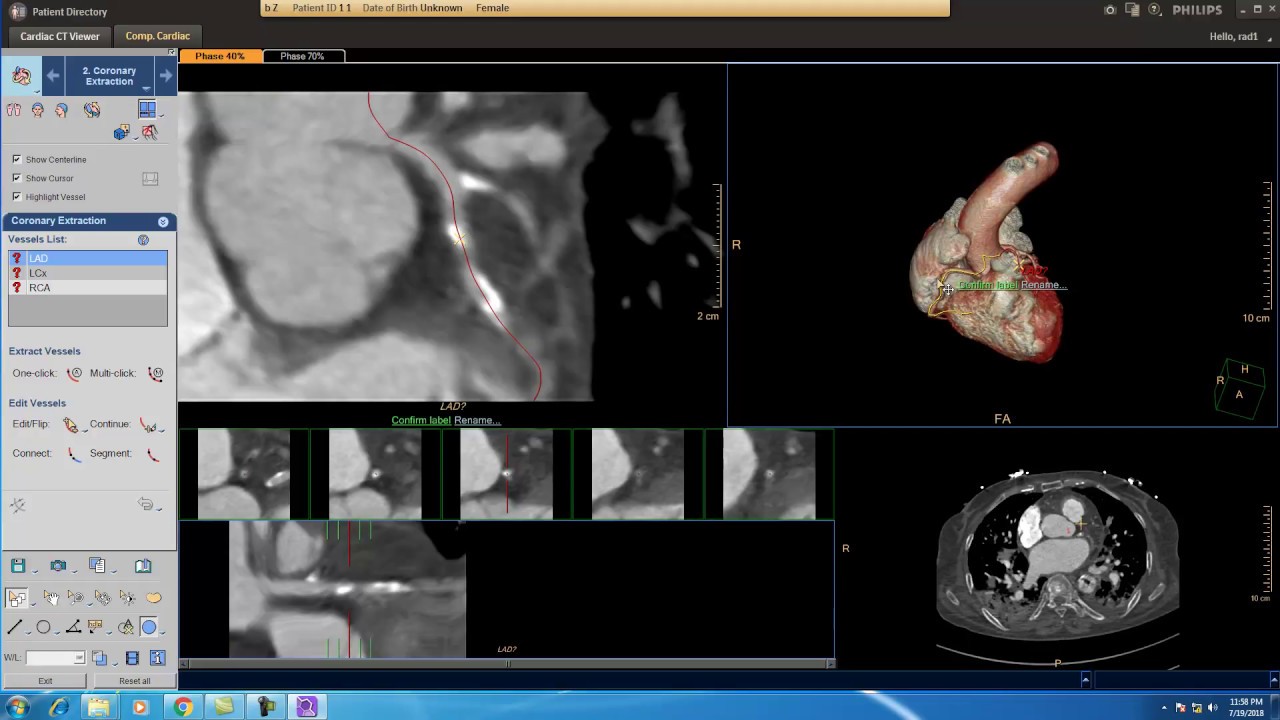Open the Patient Directory
Viewport: 1280px width, 720px height.
pyautogui.click(x=57, y=12)
